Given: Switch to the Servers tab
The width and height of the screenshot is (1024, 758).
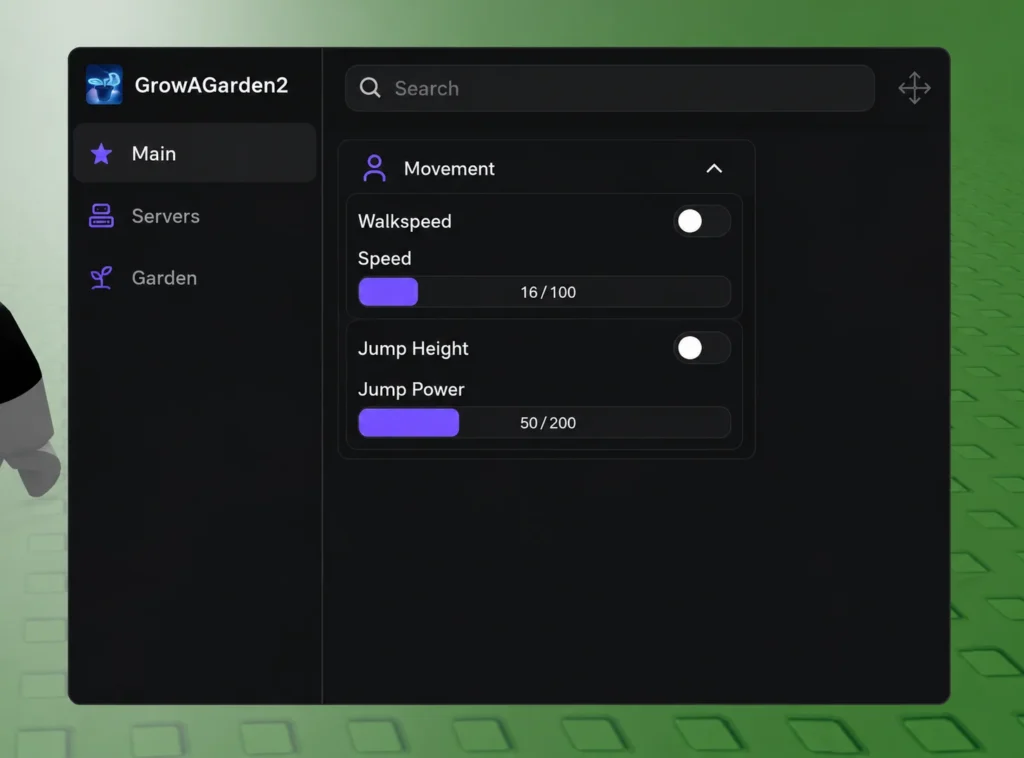Looking at the screenshot, I should [x=195, y=216].
